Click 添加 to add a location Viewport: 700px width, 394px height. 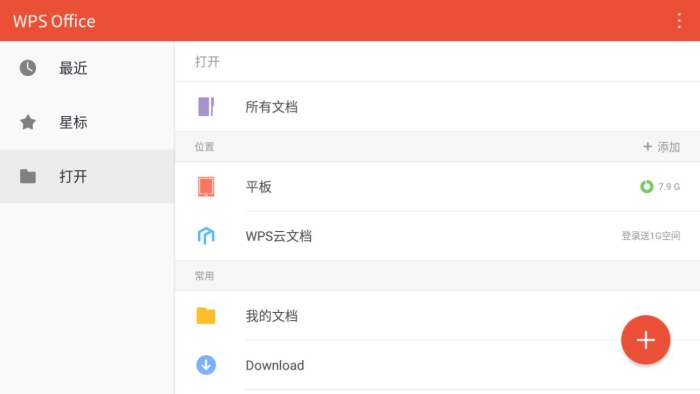[x=662, y=147]
